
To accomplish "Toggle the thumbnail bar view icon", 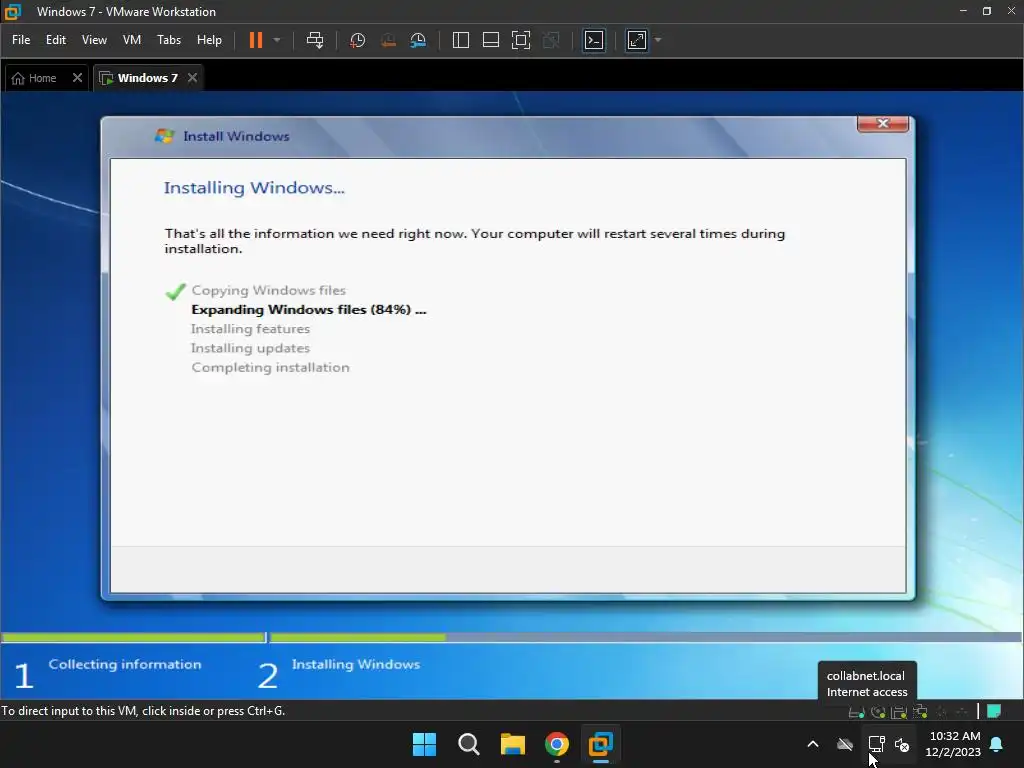I will point(490,40).
